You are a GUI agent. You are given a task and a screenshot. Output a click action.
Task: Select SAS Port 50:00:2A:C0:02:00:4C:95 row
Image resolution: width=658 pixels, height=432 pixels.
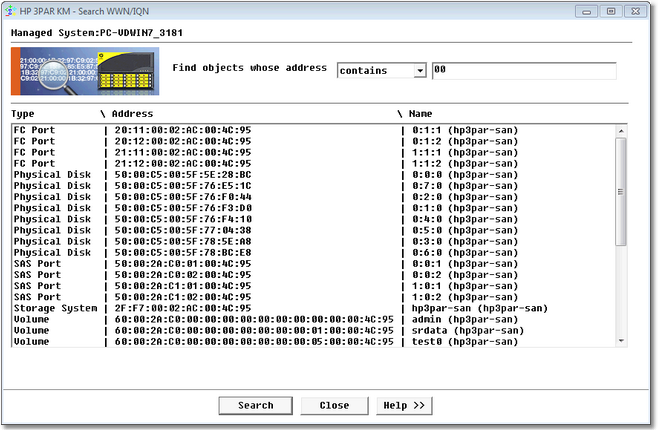(313, 275)
